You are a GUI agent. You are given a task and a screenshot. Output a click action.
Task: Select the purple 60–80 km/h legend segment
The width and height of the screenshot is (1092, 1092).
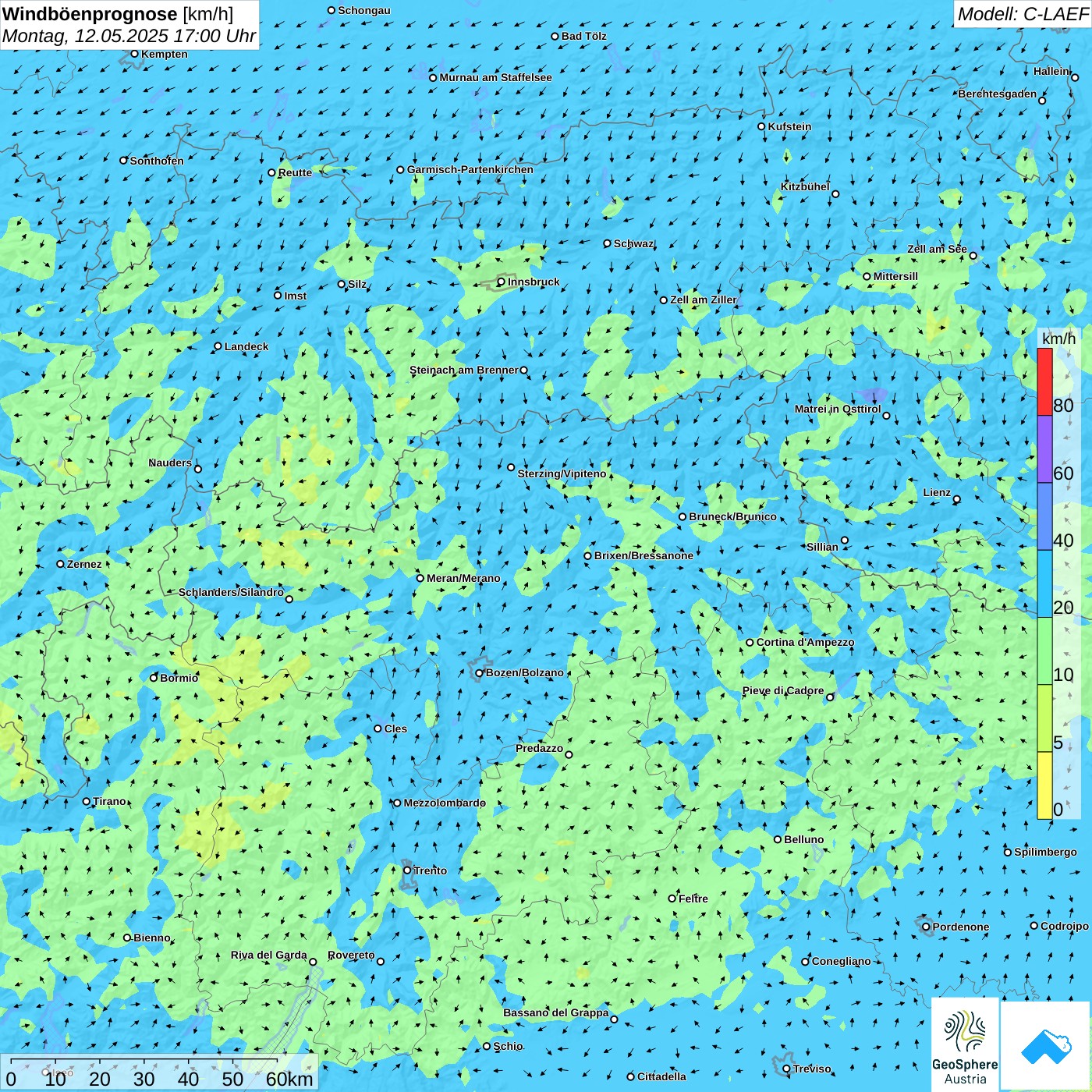click(x=1044, y=449)
